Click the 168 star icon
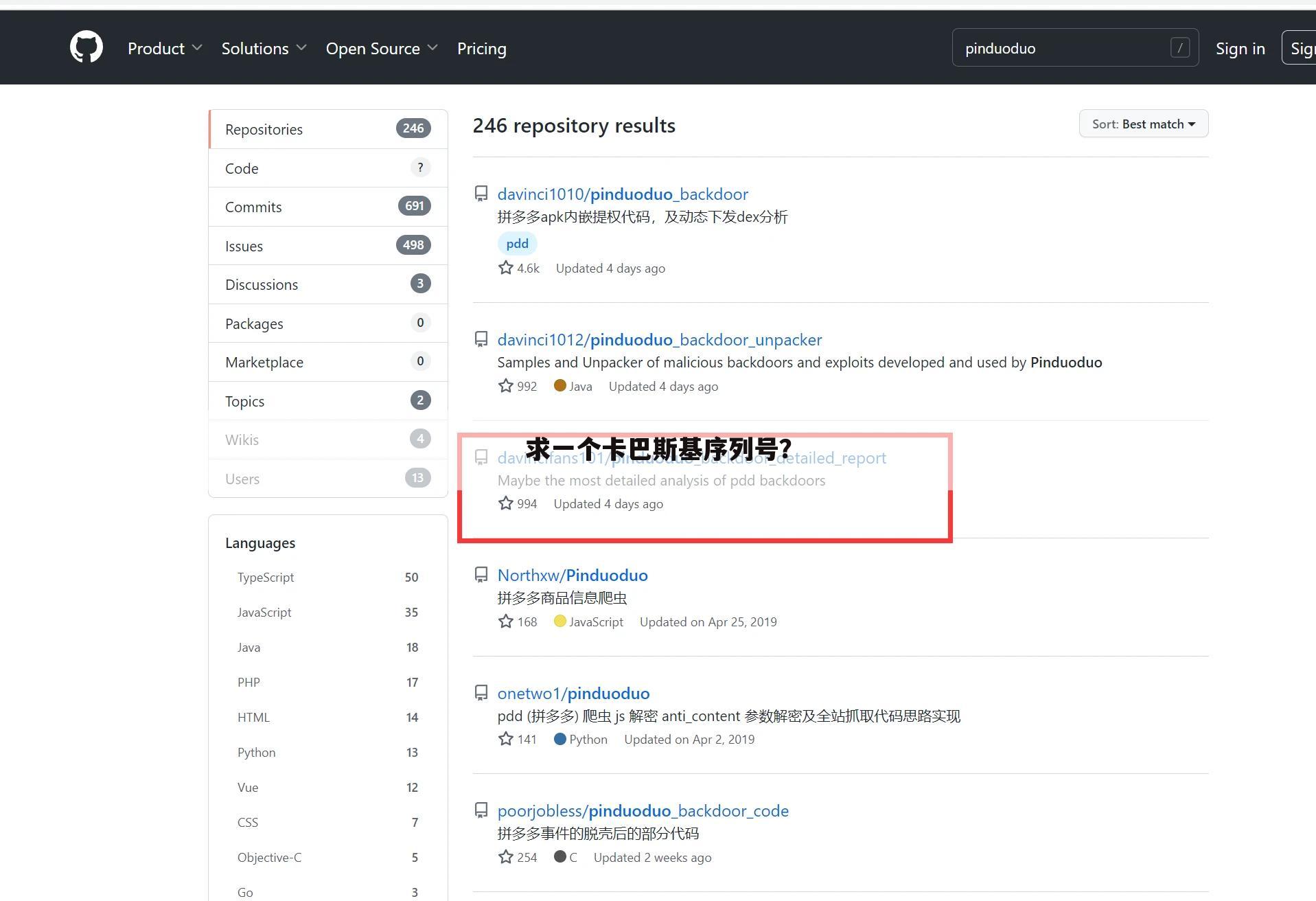Image resolution: width=1316 pixels, height=901 pixels. (506, 621)
